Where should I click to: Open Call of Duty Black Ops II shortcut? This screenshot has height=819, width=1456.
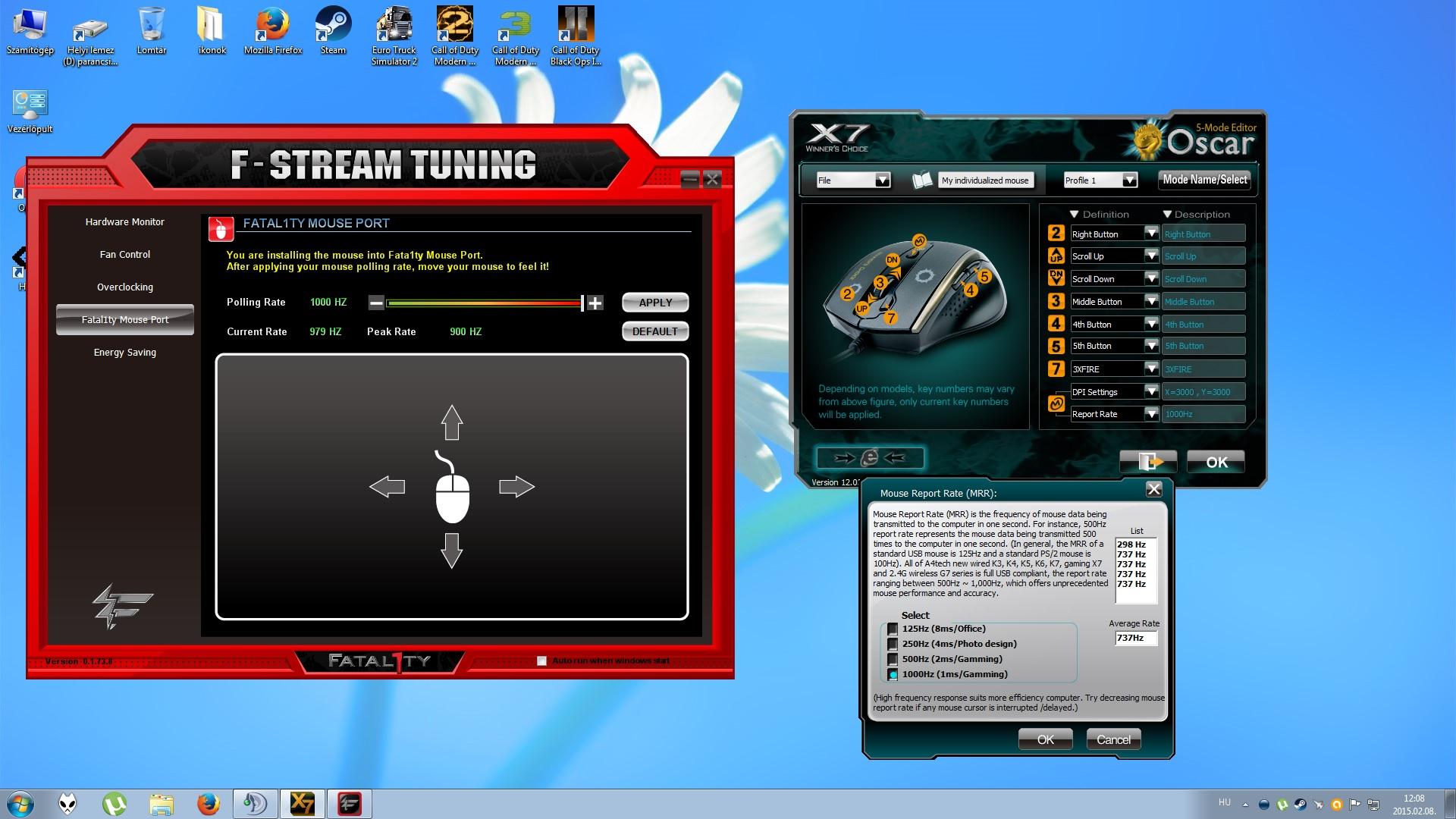click(576, 36)
